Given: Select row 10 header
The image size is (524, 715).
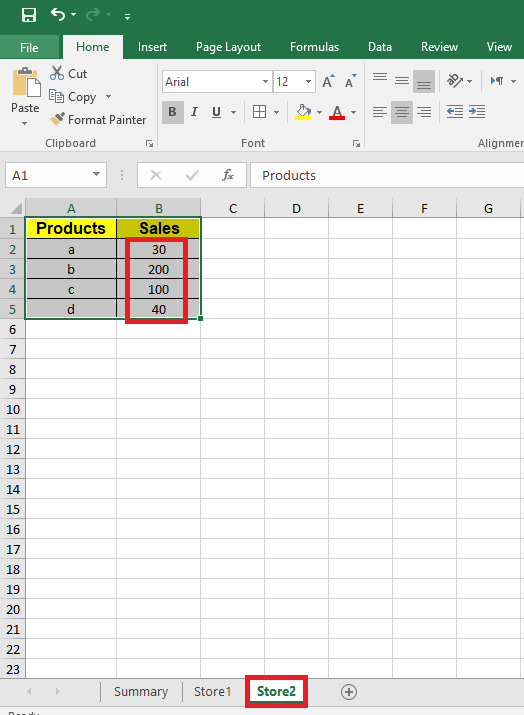Looking at the screenshot, I should [x=13, y=409].
